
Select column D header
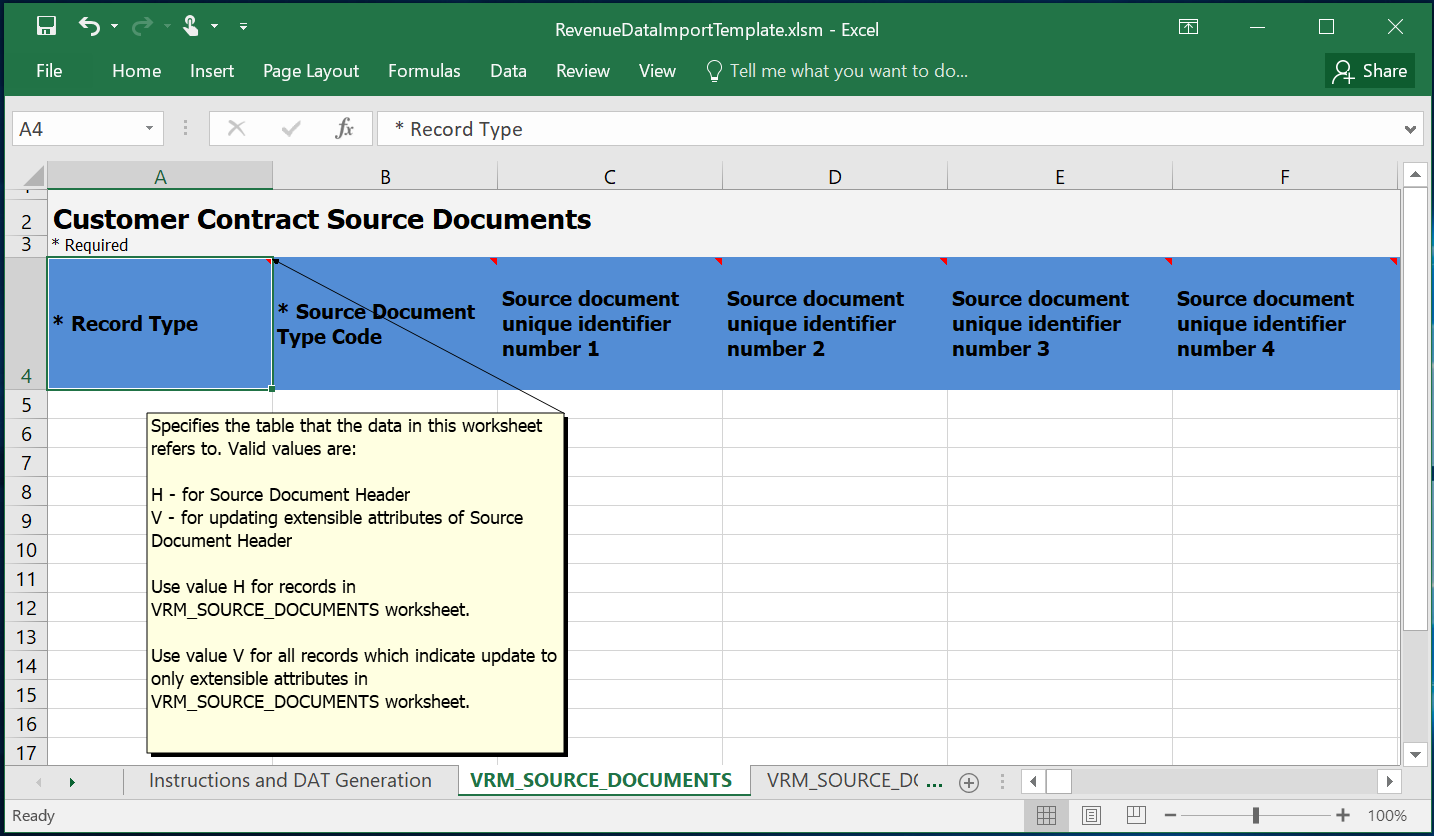(x=834, y=177)
